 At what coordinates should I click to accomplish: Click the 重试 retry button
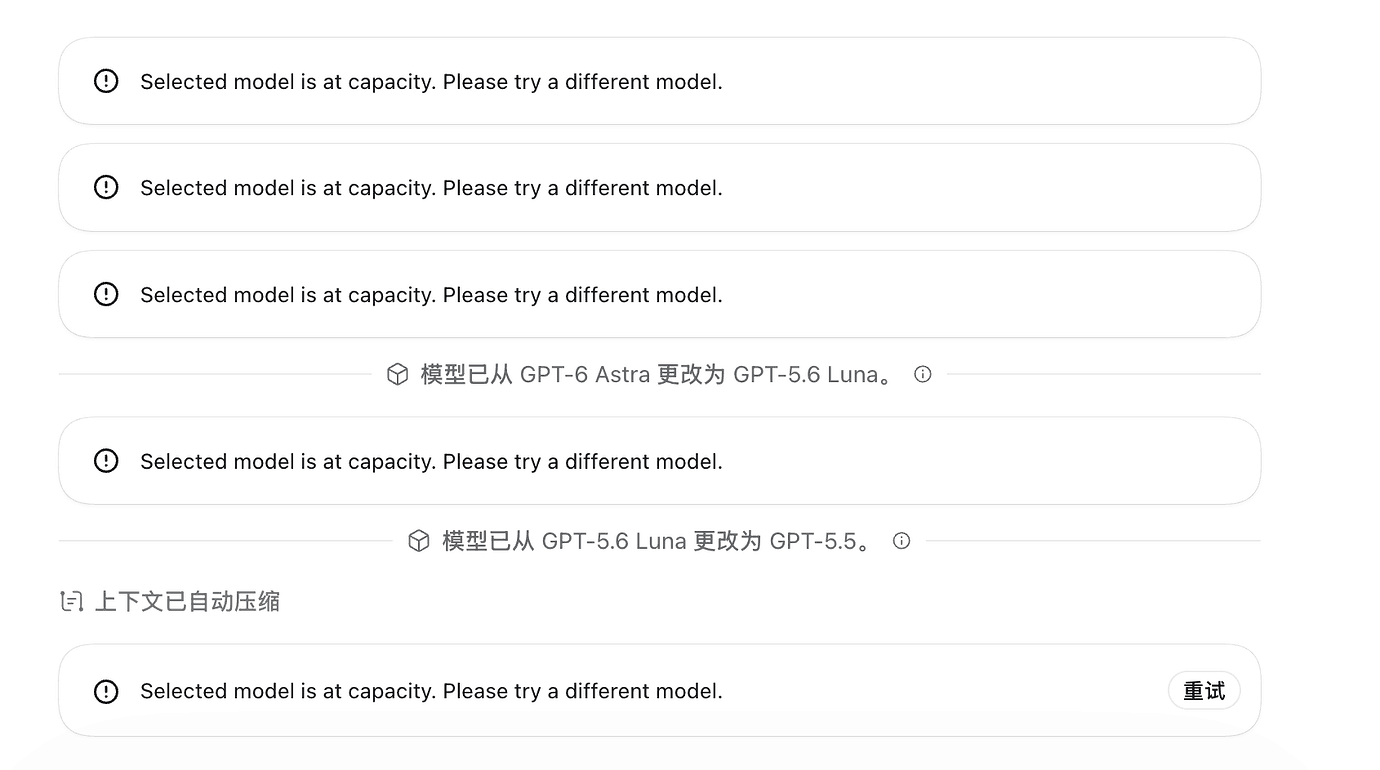[1204, 691]
